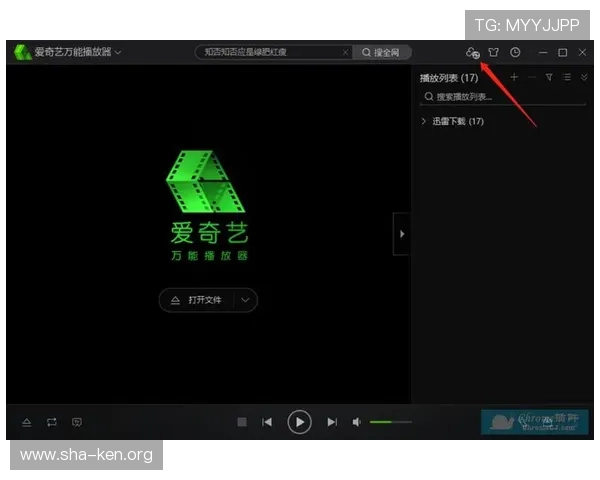Open the dropdown arrow beside 打开文件

coord(245,300)
